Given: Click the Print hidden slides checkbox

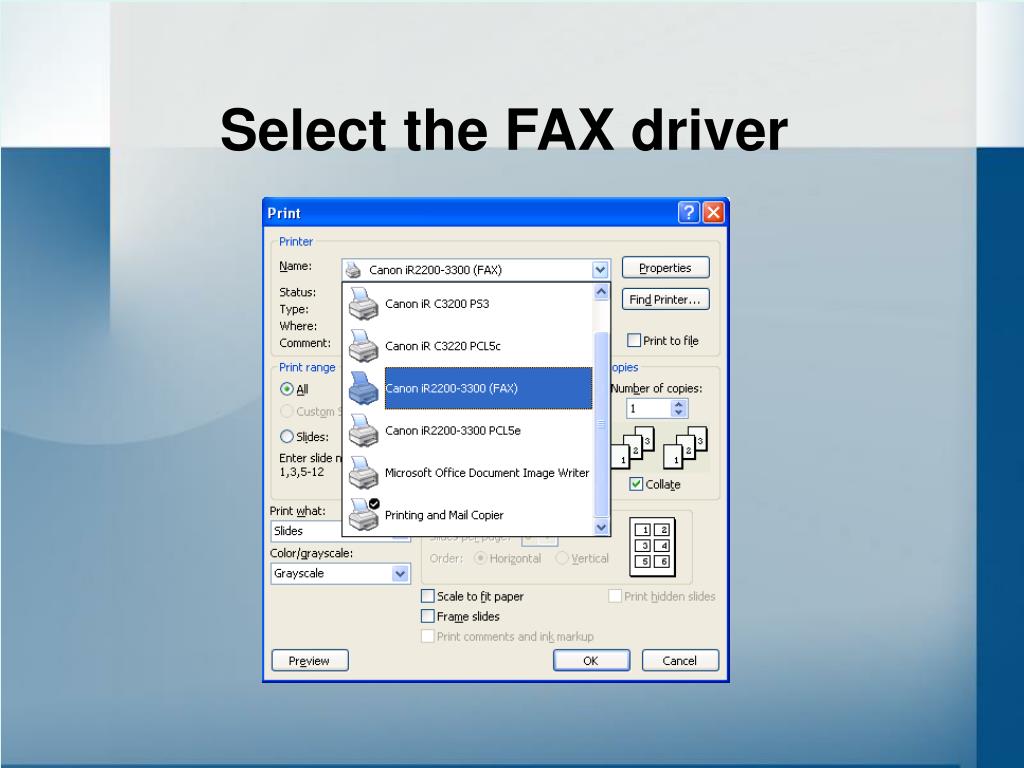Looking at the screenshot, I should click(615, 596).
